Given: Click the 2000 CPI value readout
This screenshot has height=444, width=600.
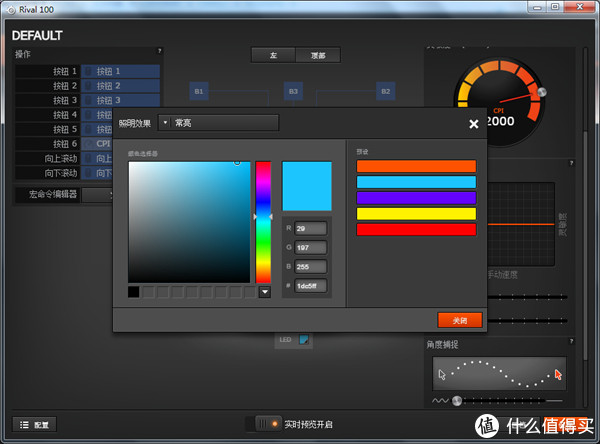Looking at the screenshot, I should (501, 121).
